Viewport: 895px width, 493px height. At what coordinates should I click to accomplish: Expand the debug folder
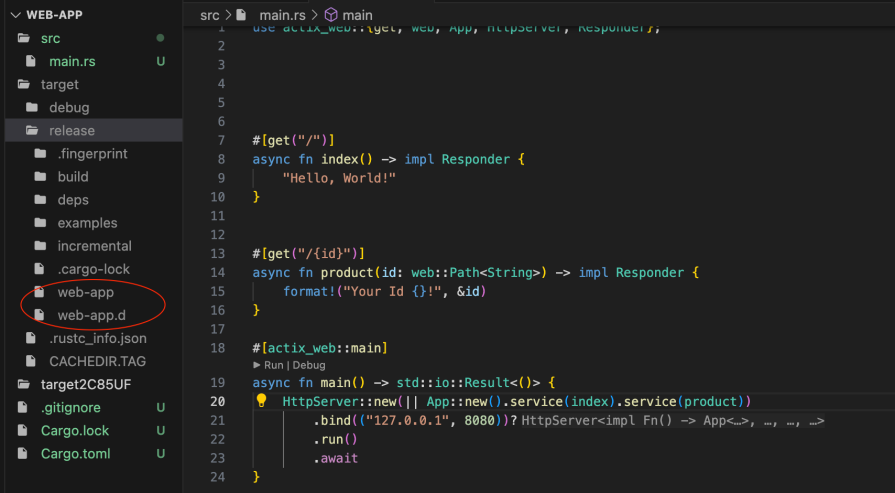(x=68, y=107)
